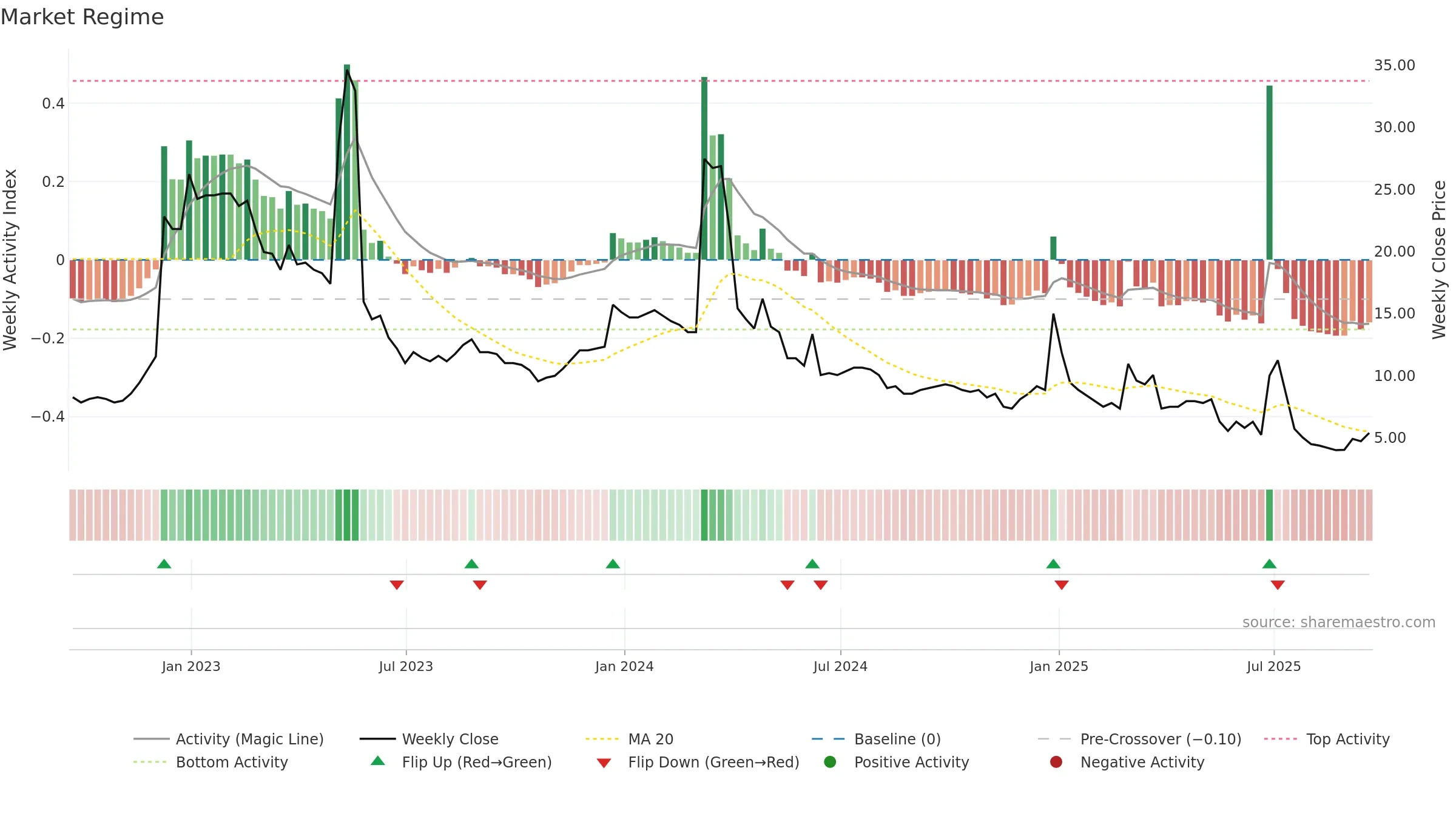Click the flip-down marker right after Jul 2025
Viewport: 1456px width, 819px height.
pyautogui.click(x=1278, y=585)
